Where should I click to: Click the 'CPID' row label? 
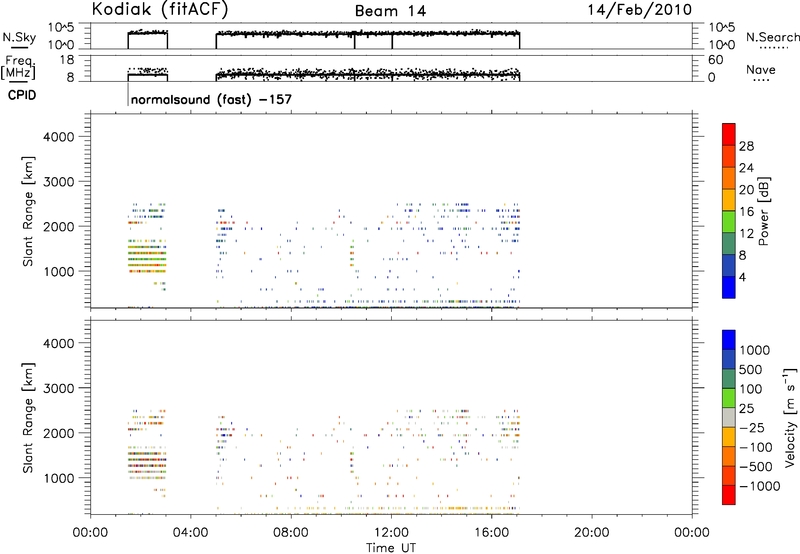tap(22, 95)
